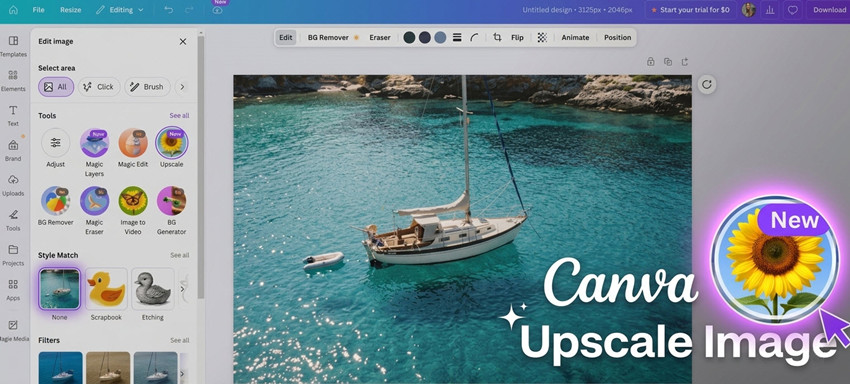This screenshot has height=384, width=850.
Task: Open Tools in the sidebar
Action: tap(13, 221)
